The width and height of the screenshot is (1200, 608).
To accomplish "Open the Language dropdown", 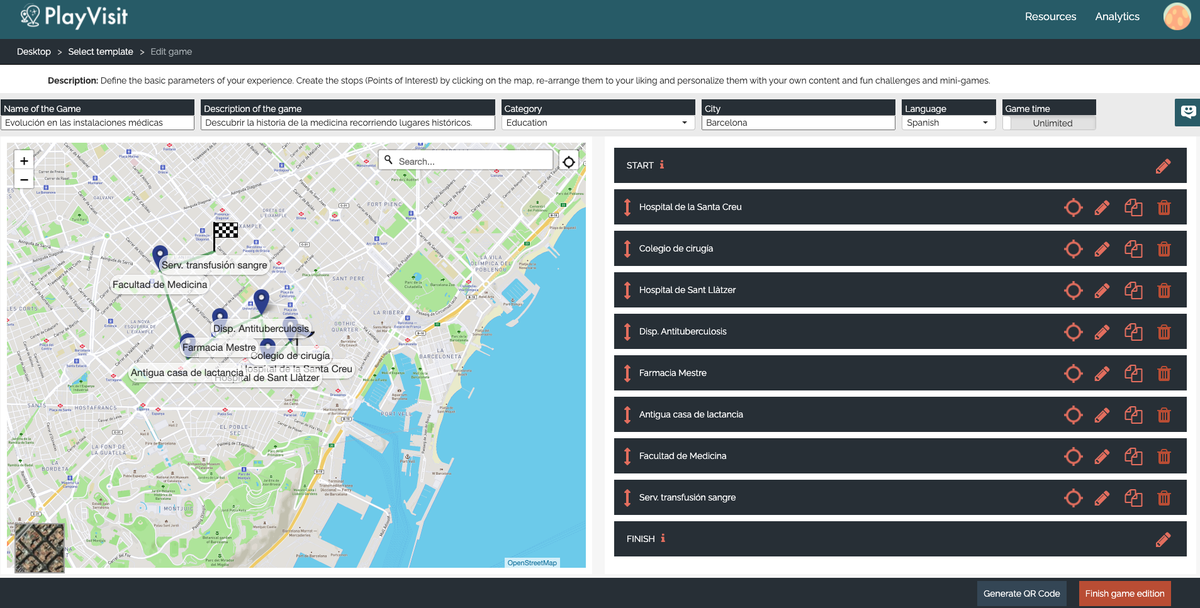I will click(x=948, y=123).
